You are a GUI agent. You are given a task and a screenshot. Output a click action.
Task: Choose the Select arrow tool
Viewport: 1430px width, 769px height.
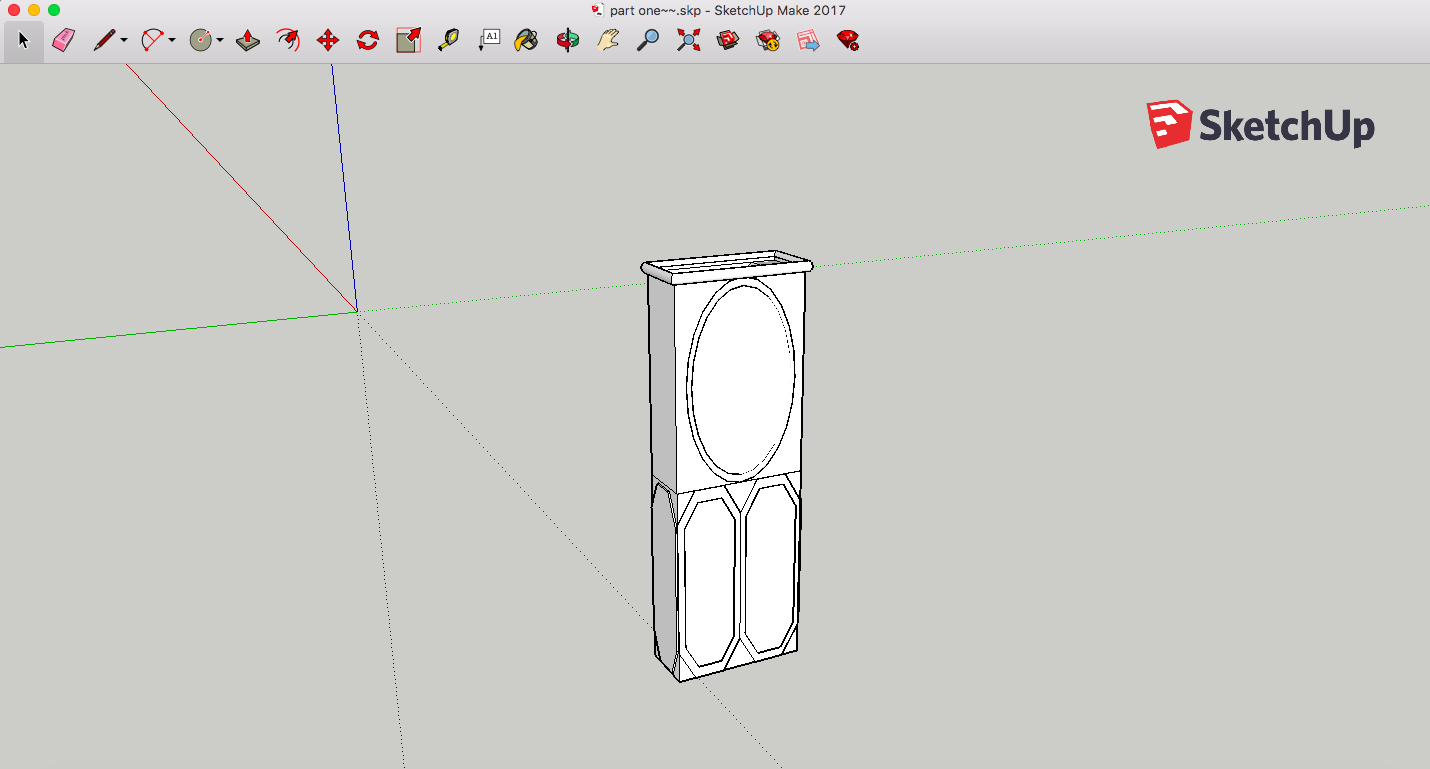[24, 40]
